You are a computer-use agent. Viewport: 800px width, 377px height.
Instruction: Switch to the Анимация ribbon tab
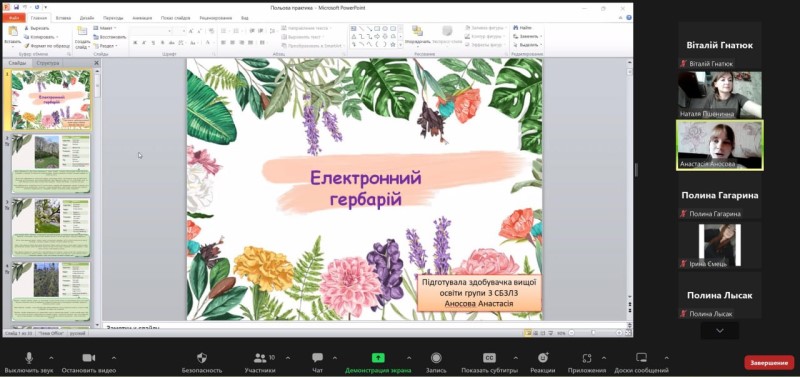pos(142,18)
